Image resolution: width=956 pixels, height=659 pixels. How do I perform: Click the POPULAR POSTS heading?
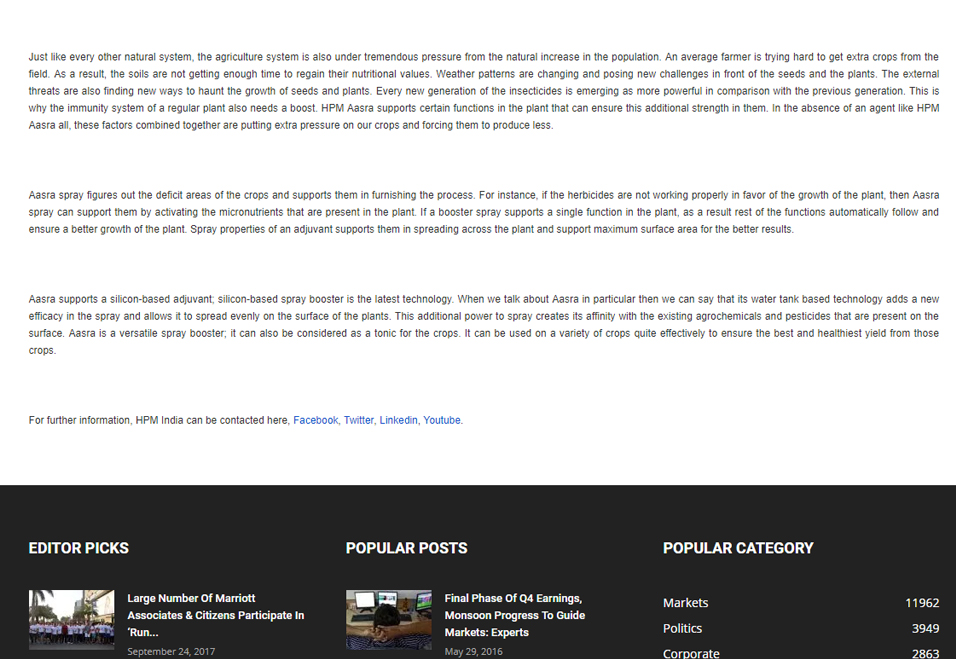[407, 548]
